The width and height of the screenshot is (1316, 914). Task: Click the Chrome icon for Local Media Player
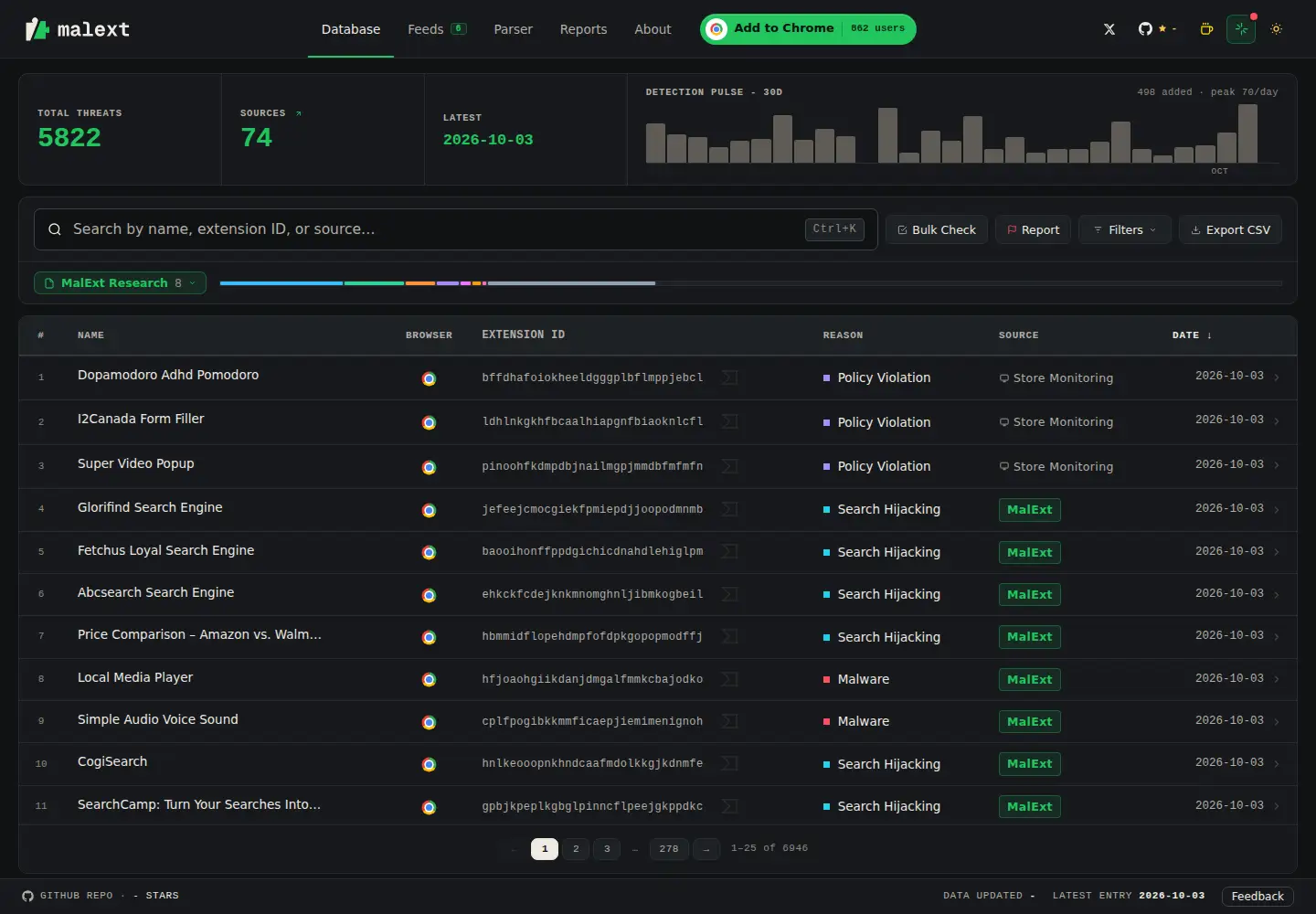pos(429,679)
